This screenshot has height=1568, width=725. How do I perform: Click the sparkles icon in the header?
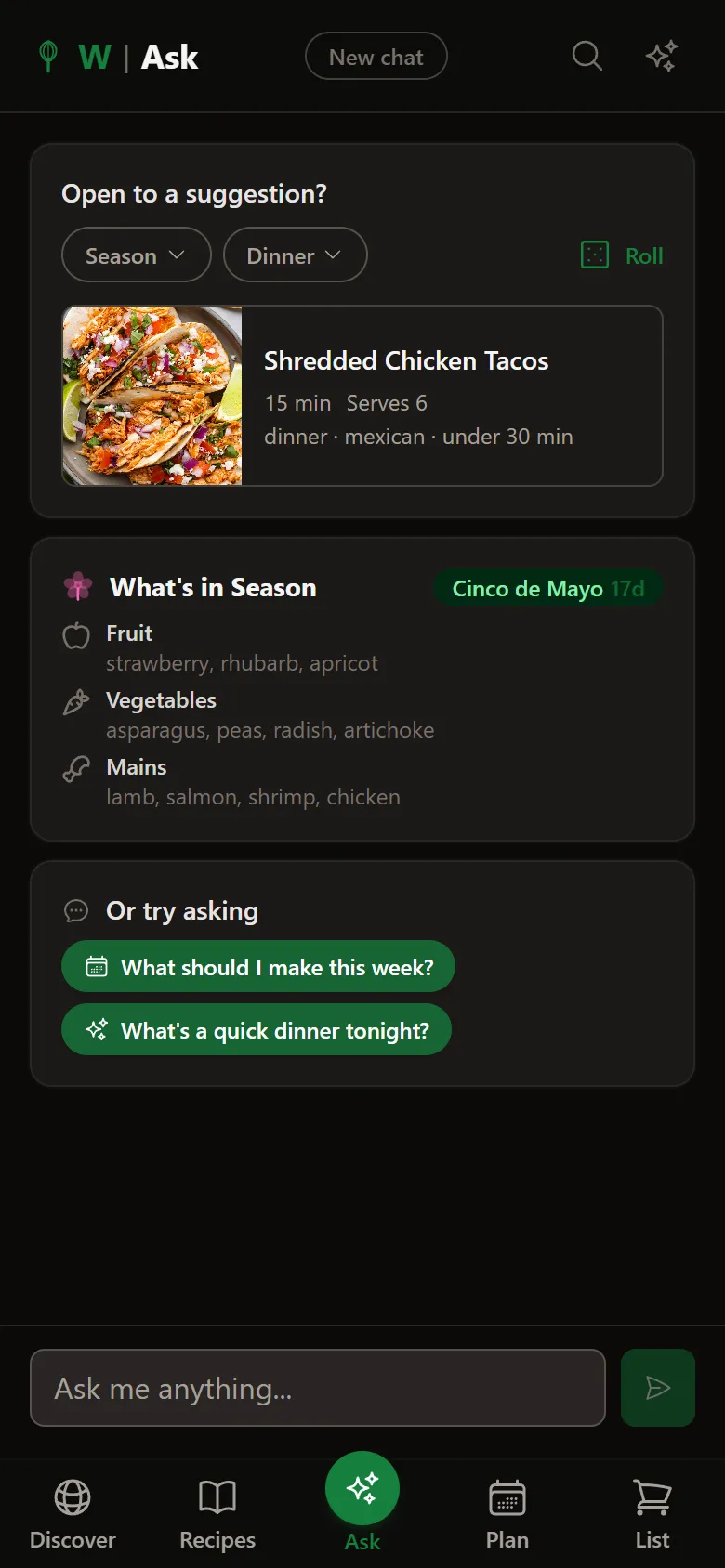pyautogui.click(x=662, y=57)
